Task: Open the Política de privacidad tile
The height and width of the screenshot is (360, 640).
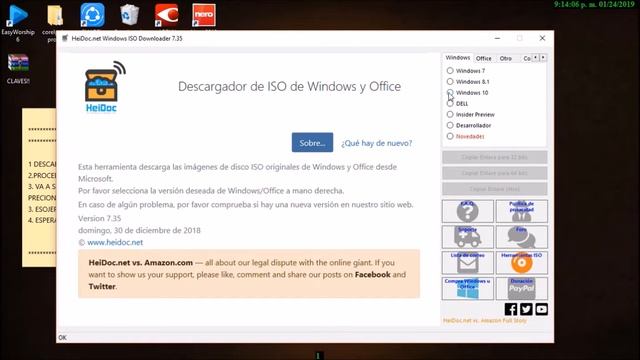Action: [x=521, y=211]
